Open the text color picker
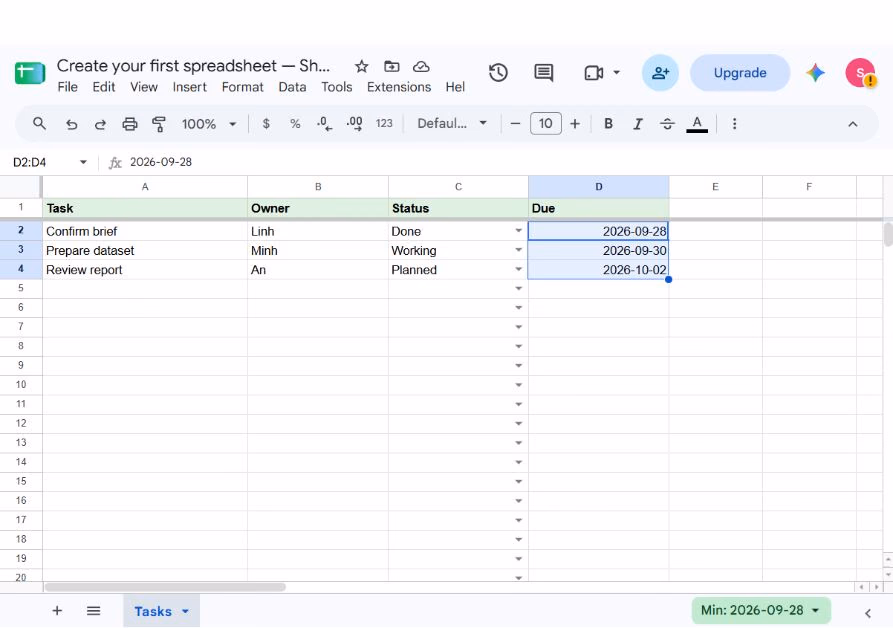 click(x=697, y=124)
